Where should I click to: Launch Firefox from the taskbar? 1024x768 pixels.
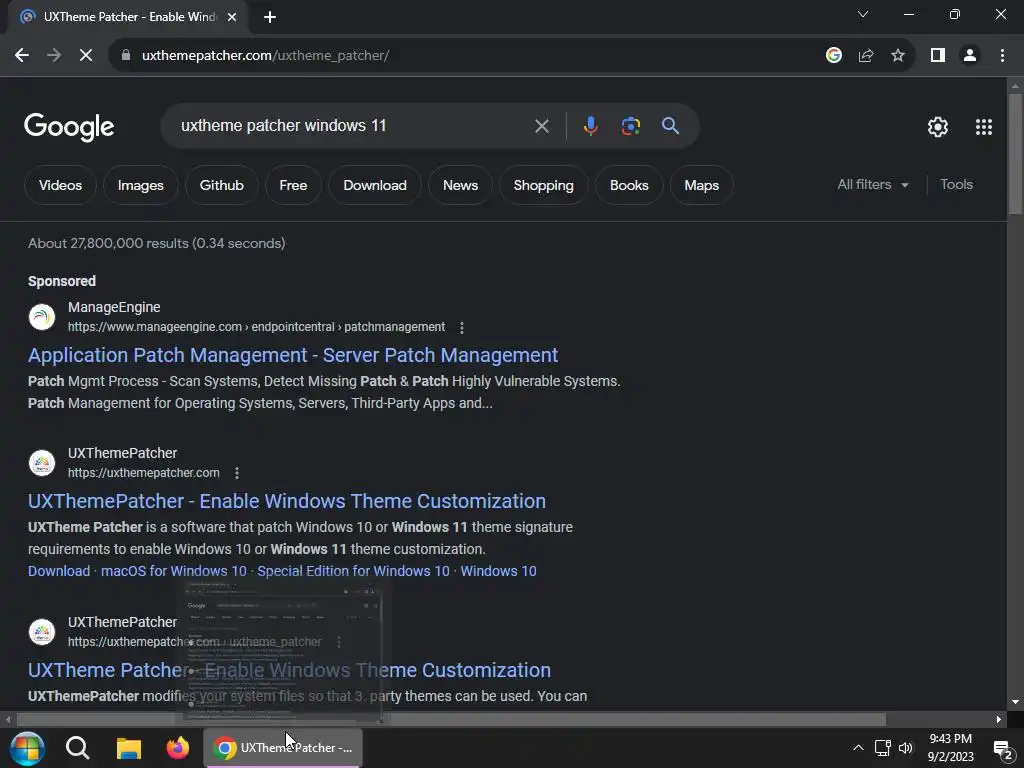[178, 748]
